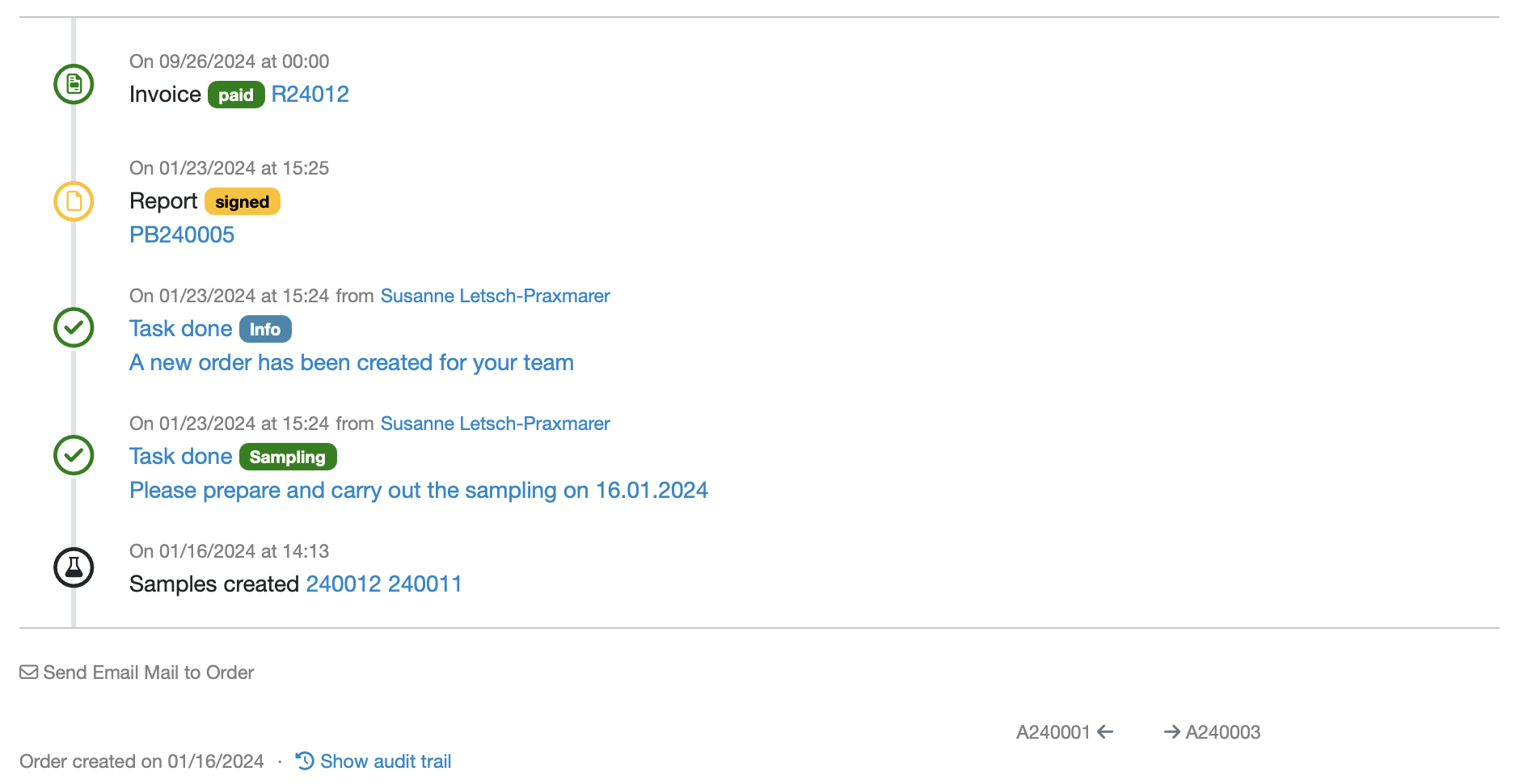The height and width of the screenshot is (784, 1523).
Task: Click the green 'paid' invoice badge
Action: (236, 95)
